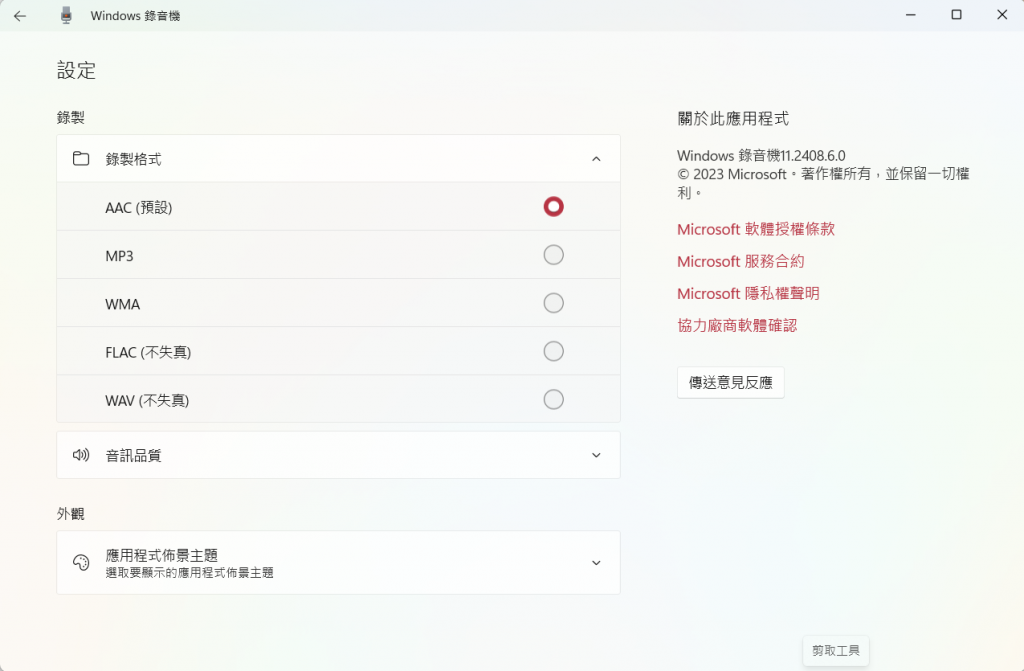Open the Microsoft 隱私權聲明 link
The image size is (1024, 671).
click(748, 293)
